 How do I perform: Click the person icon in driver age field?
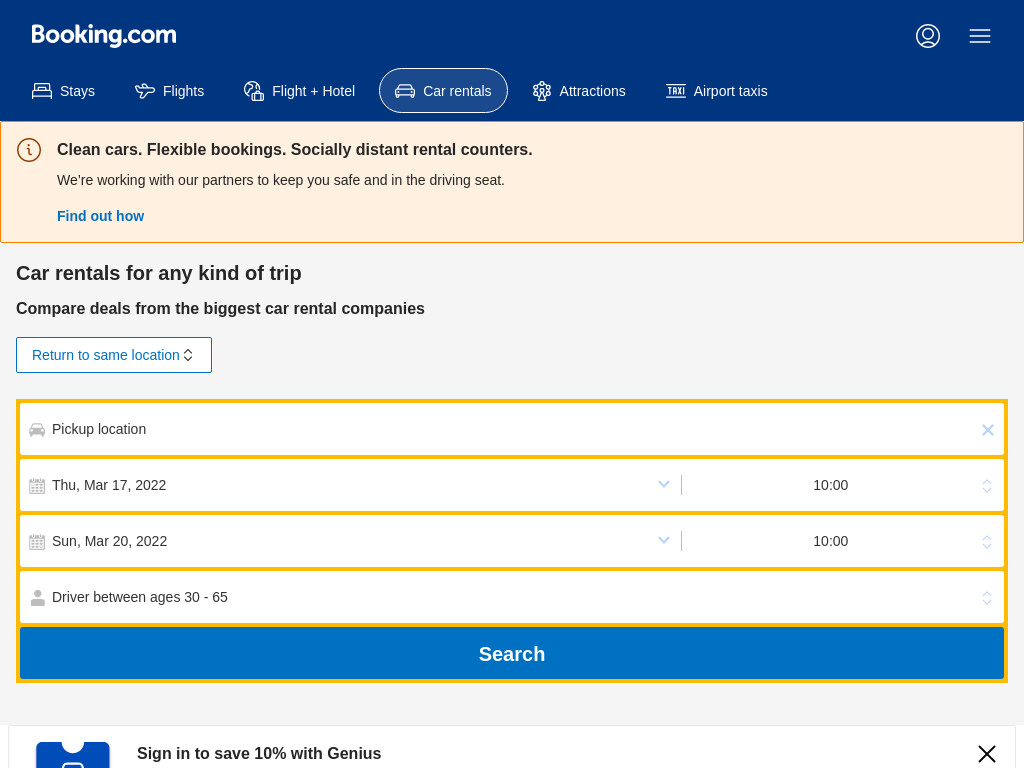(x=38, y=598)
